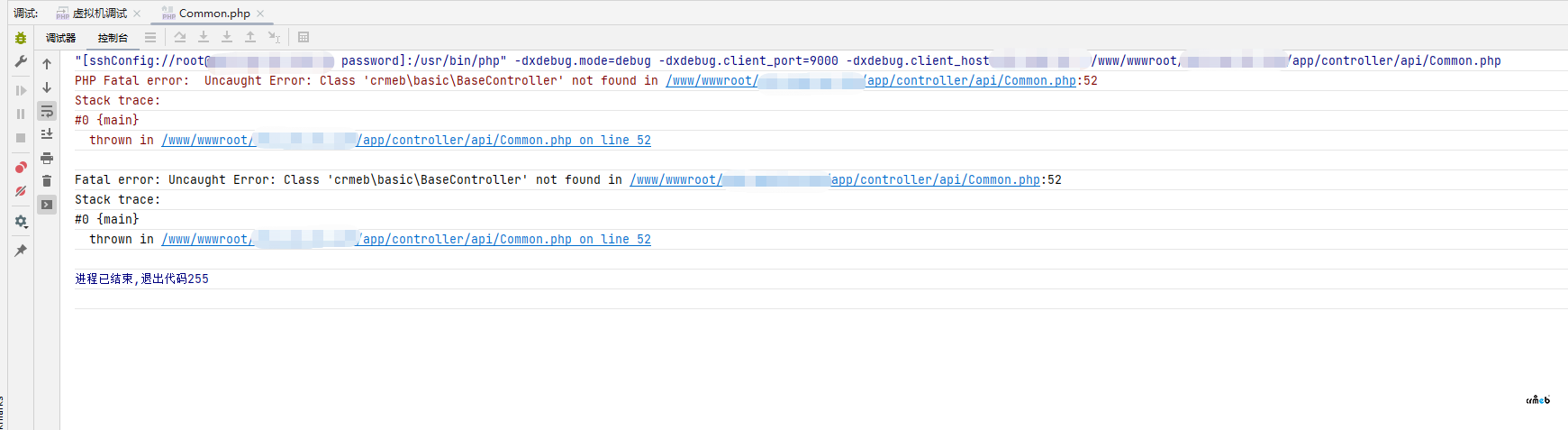Open Common.php link in second Fatal error line

[x=935, y=180]
